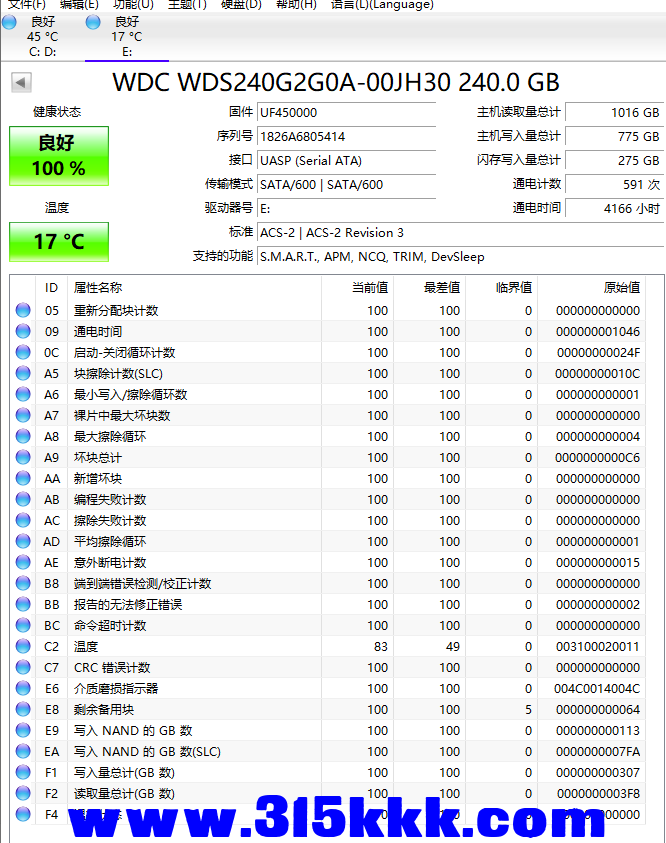Click the transfer mode field SATA/600

pyautogui.click(x=346, y=185)
